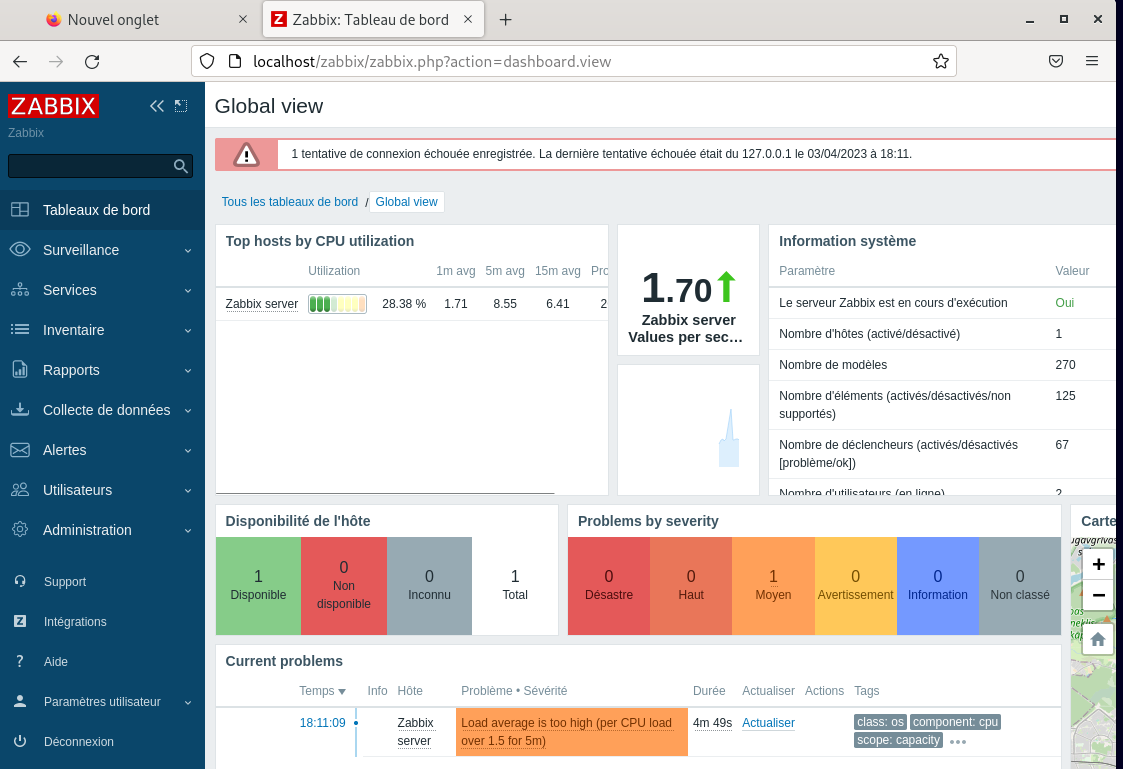
Task: Click the Déconnexion power icon
Action: tap(20, 742)
